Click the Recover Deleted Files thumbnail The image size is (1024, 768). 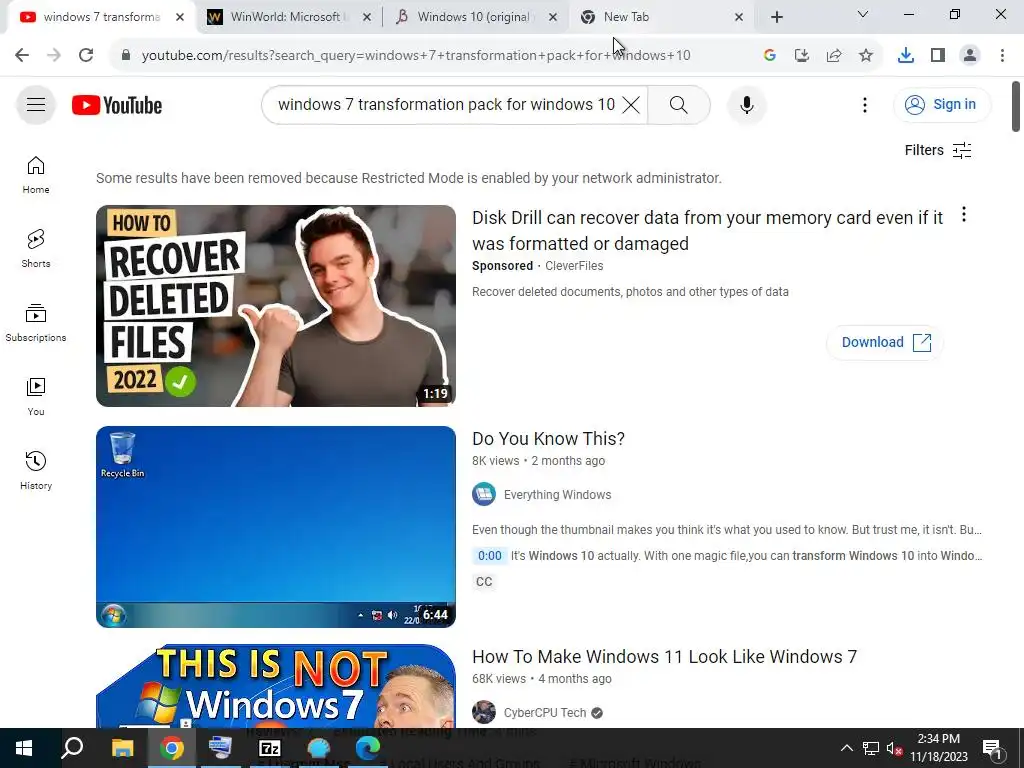(x=276, y=306)
